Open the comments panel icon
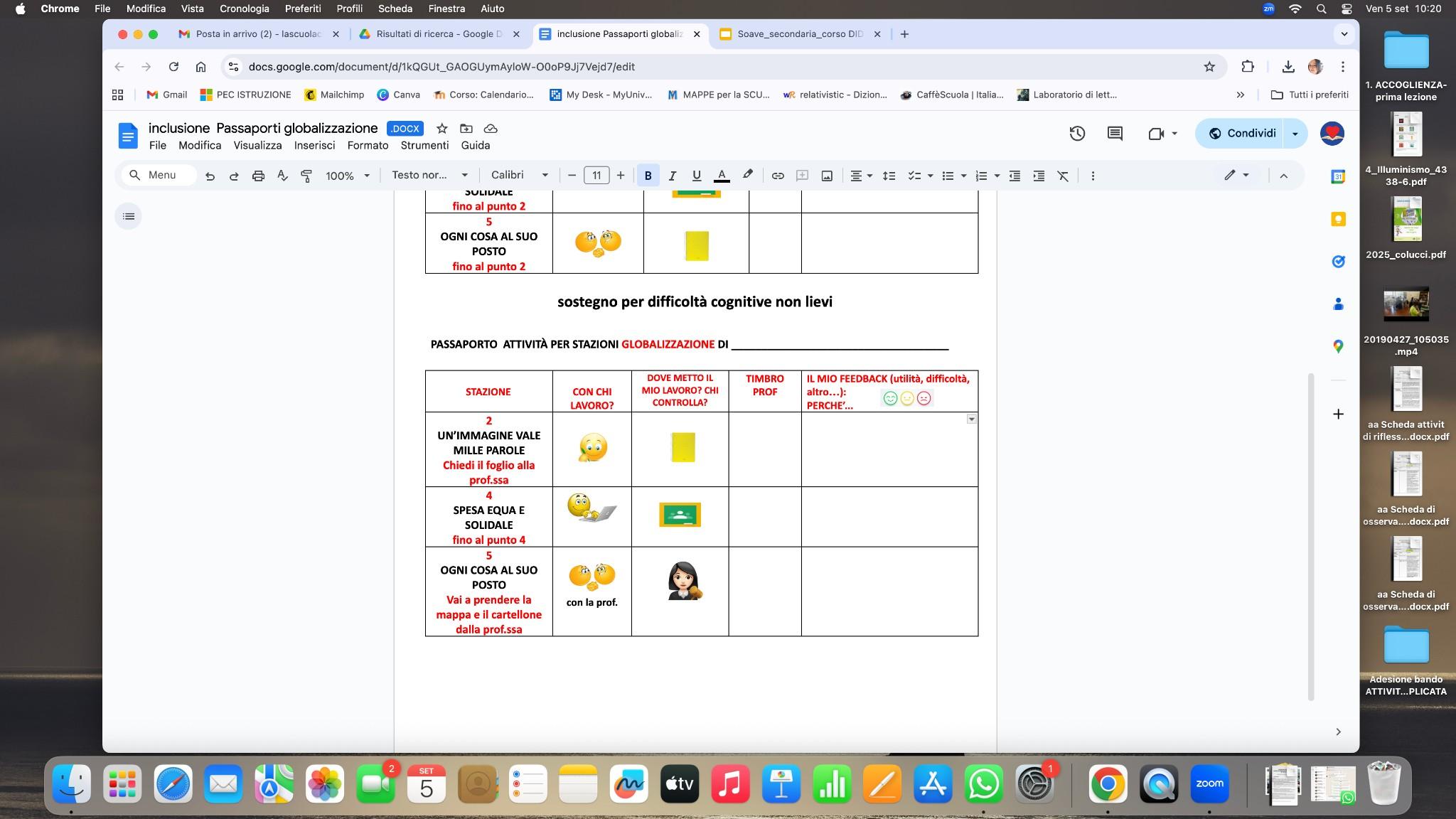 coord(1115,134)
